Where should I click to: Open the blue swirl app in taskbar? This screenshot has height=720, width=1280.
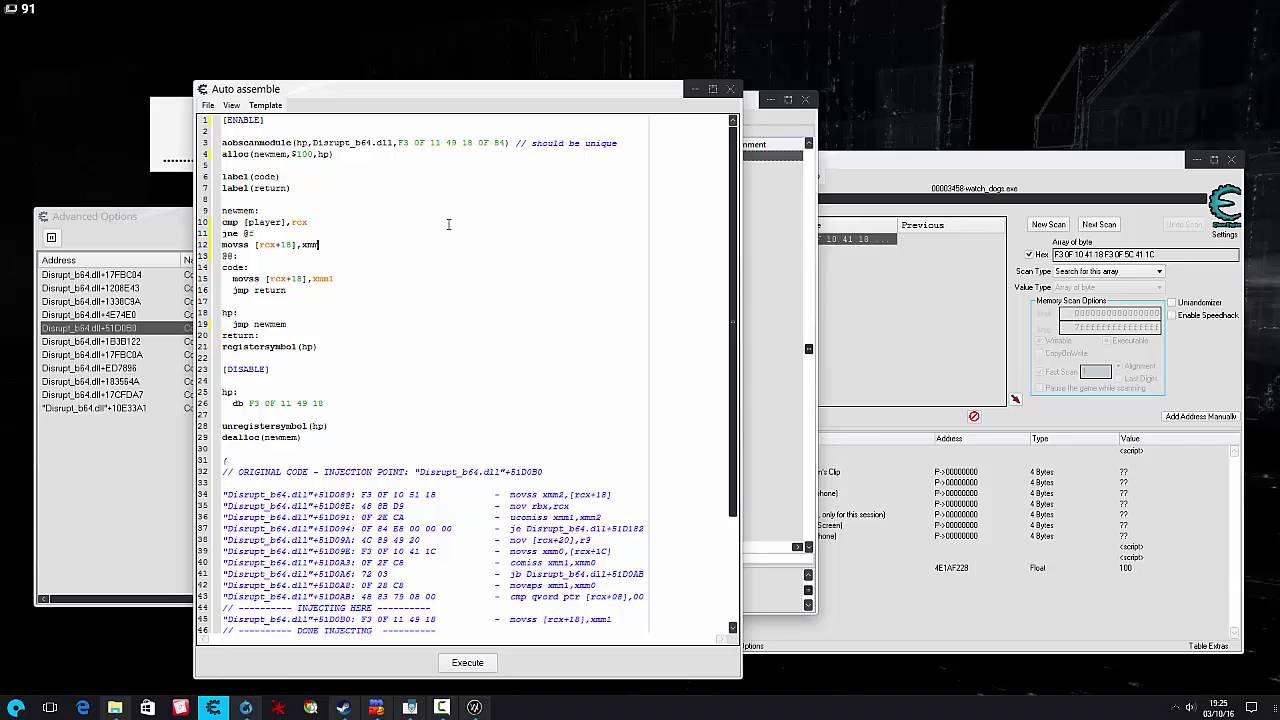pyautogui.click(x=246, y=708)
